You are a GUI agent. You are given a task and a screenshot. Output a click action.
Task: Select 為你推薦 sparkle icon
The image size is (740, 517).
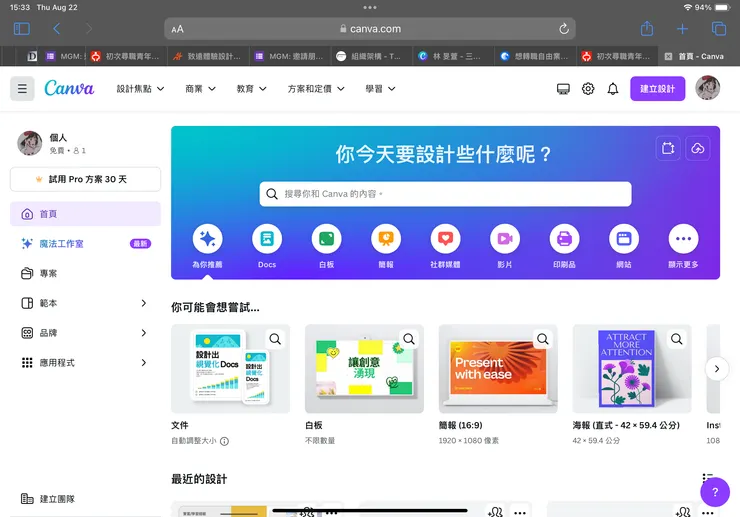pyautogui.click(x=208, y=239)
